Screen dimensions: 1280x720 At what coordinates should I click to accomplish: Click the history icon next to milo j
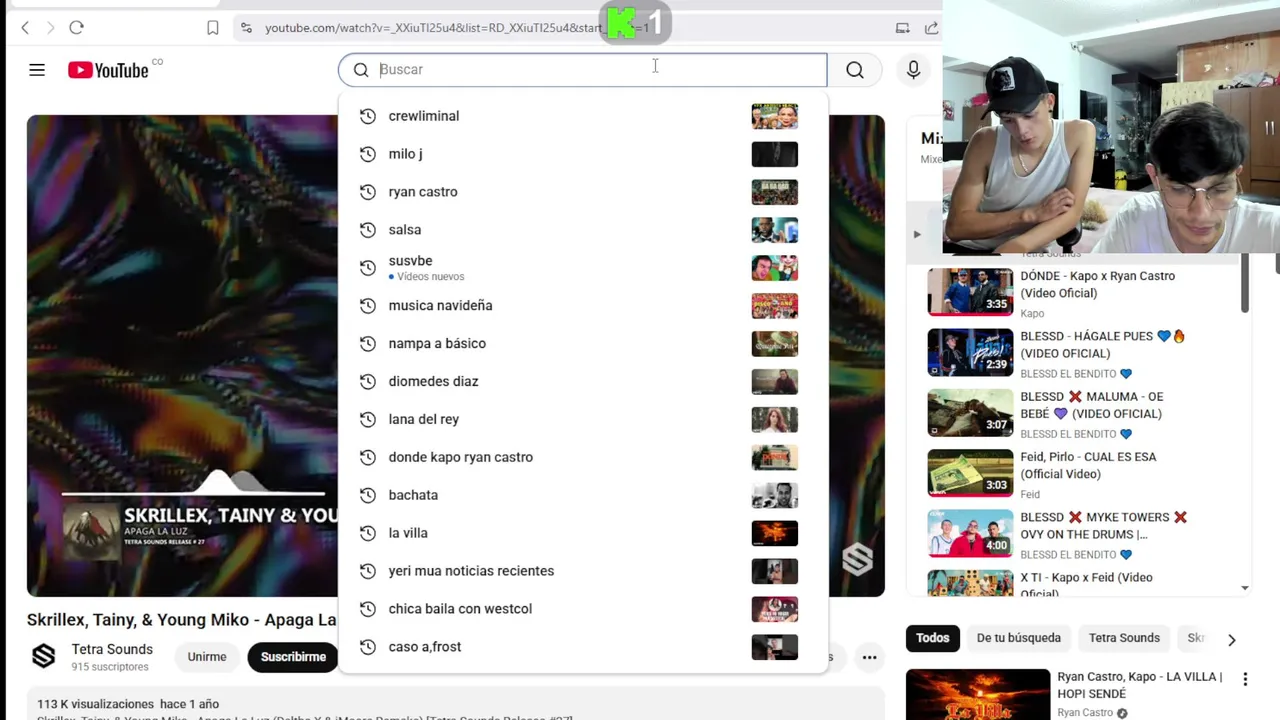[x=368, y=154]
